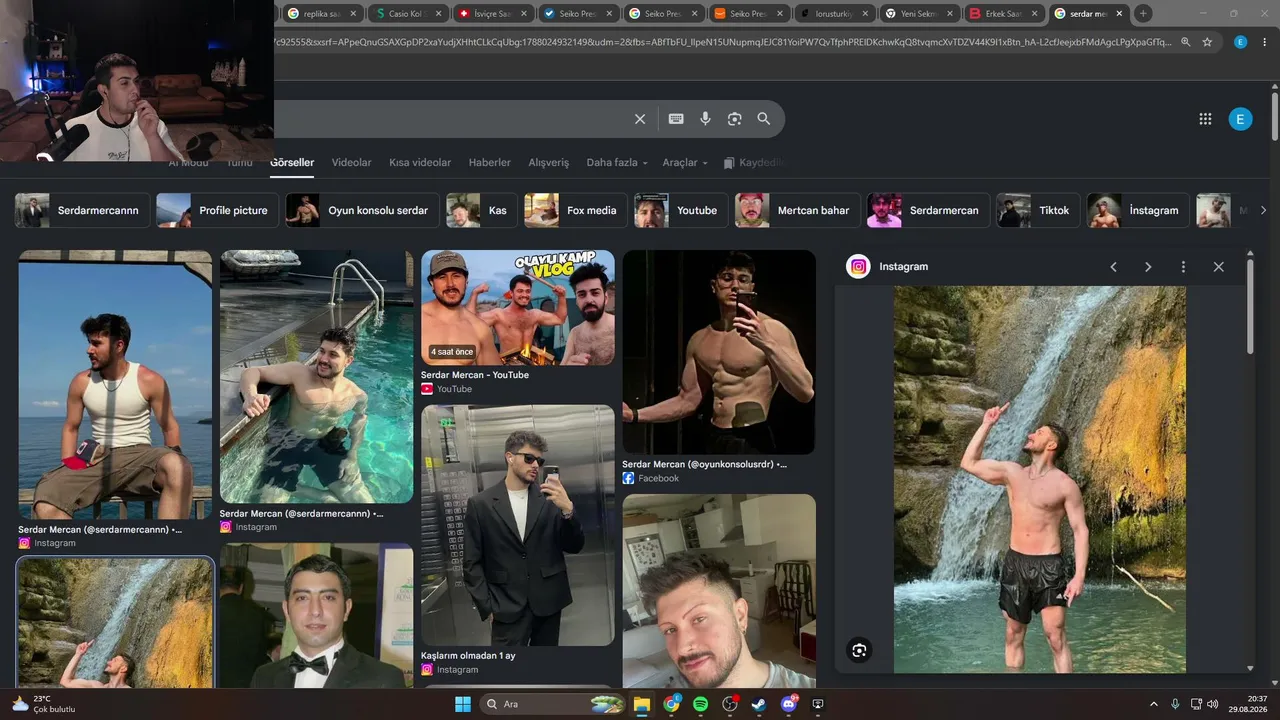Open Steam from taskbar

(759, 704)
